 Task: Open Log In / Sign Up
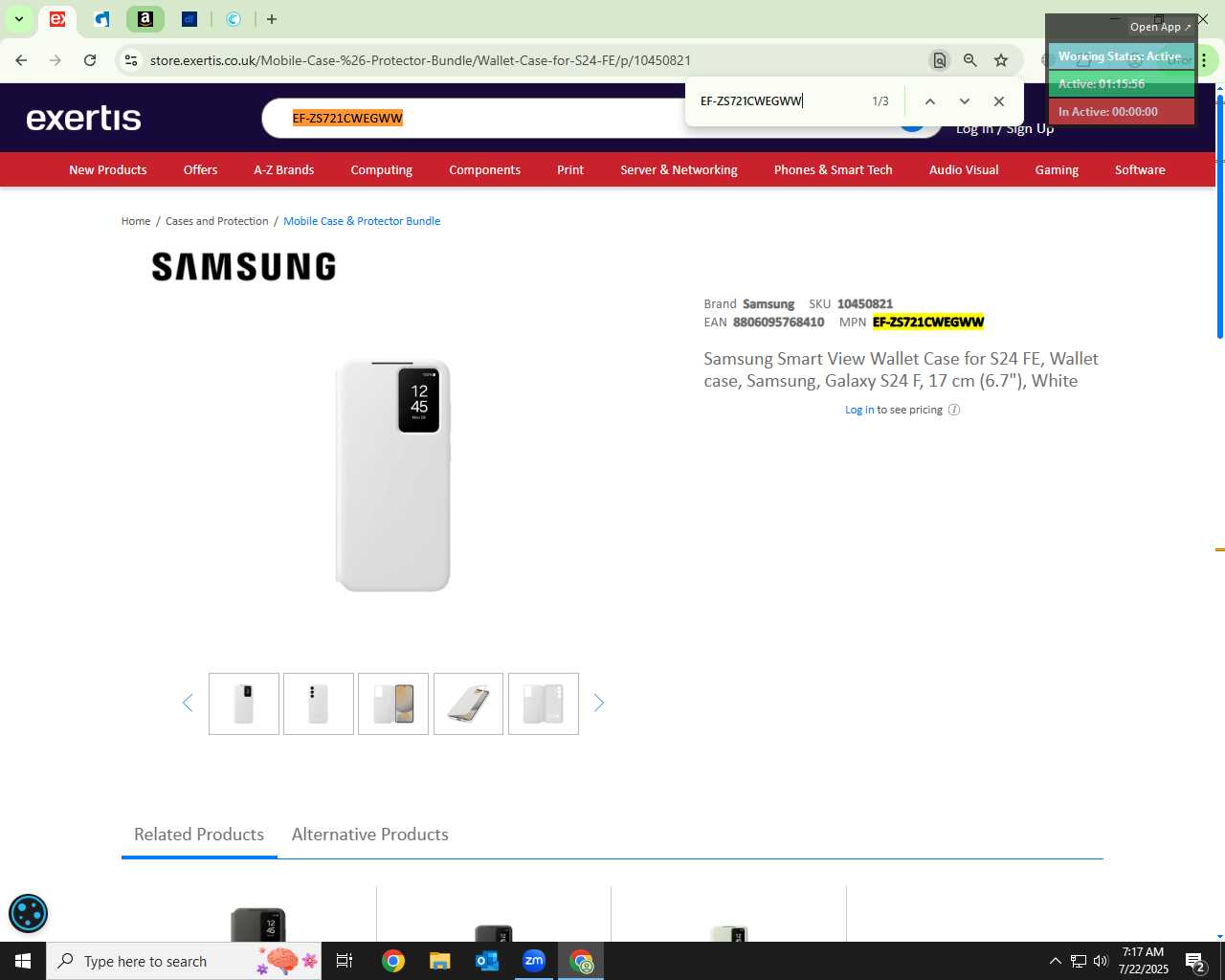tap(1005, 128)
